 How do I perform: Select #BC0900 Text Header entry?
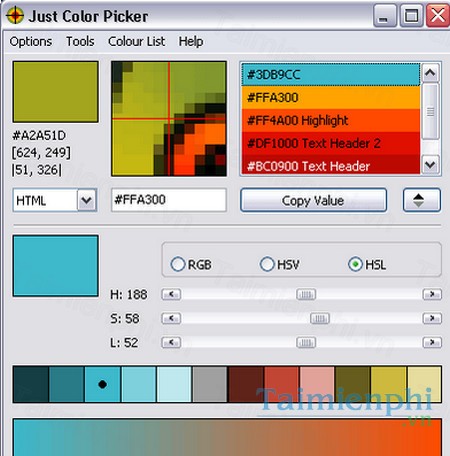[330, 164]
